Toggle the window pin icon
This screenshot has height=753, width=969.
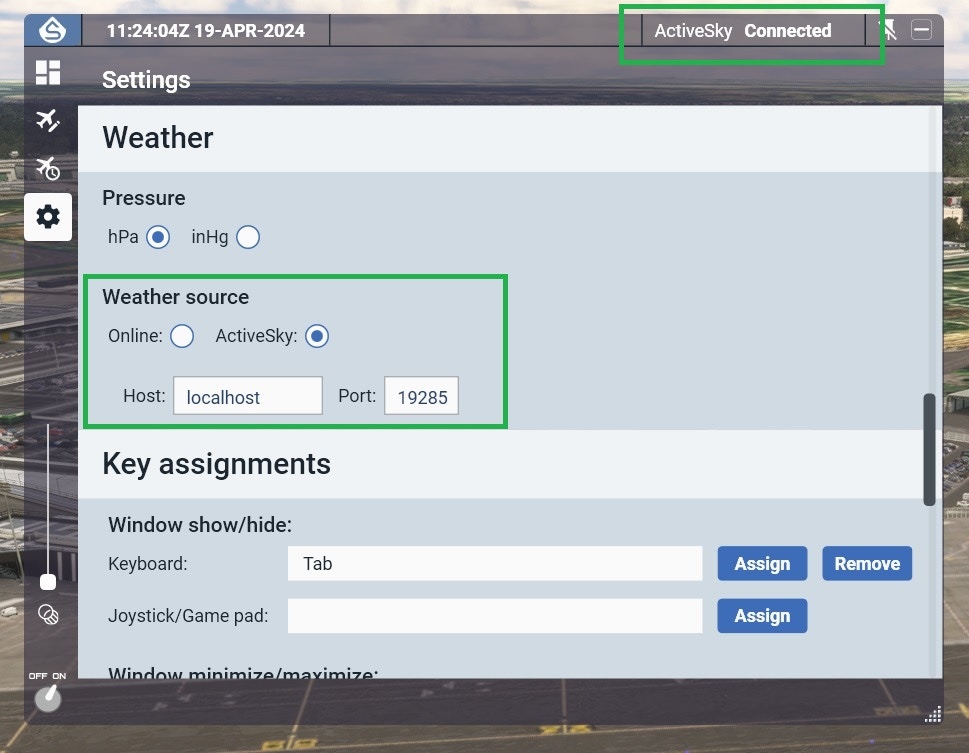[x=888, y=30]
